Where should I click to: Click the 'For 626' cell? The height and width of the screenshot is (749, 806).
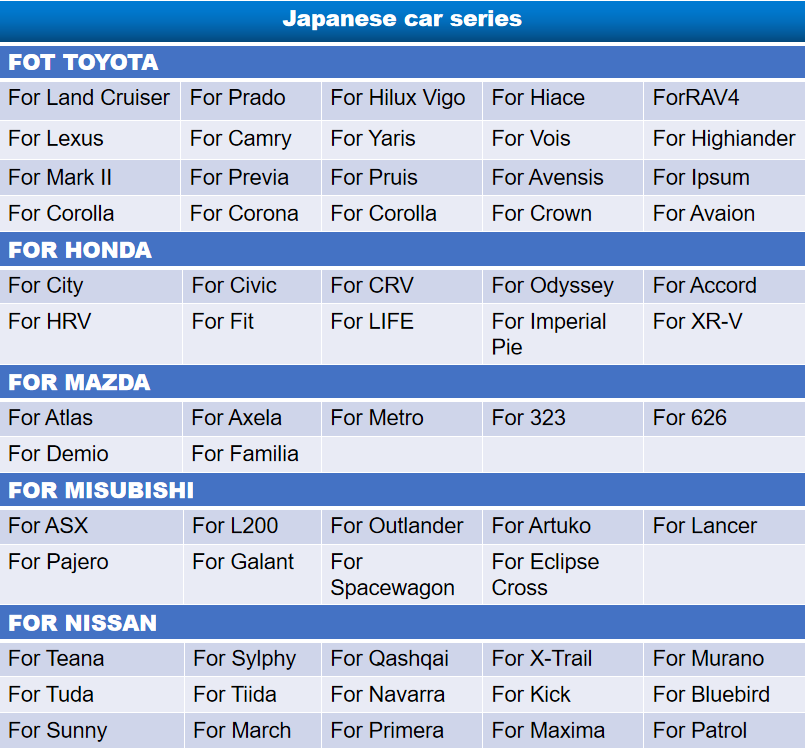click(x=690, y=418)
